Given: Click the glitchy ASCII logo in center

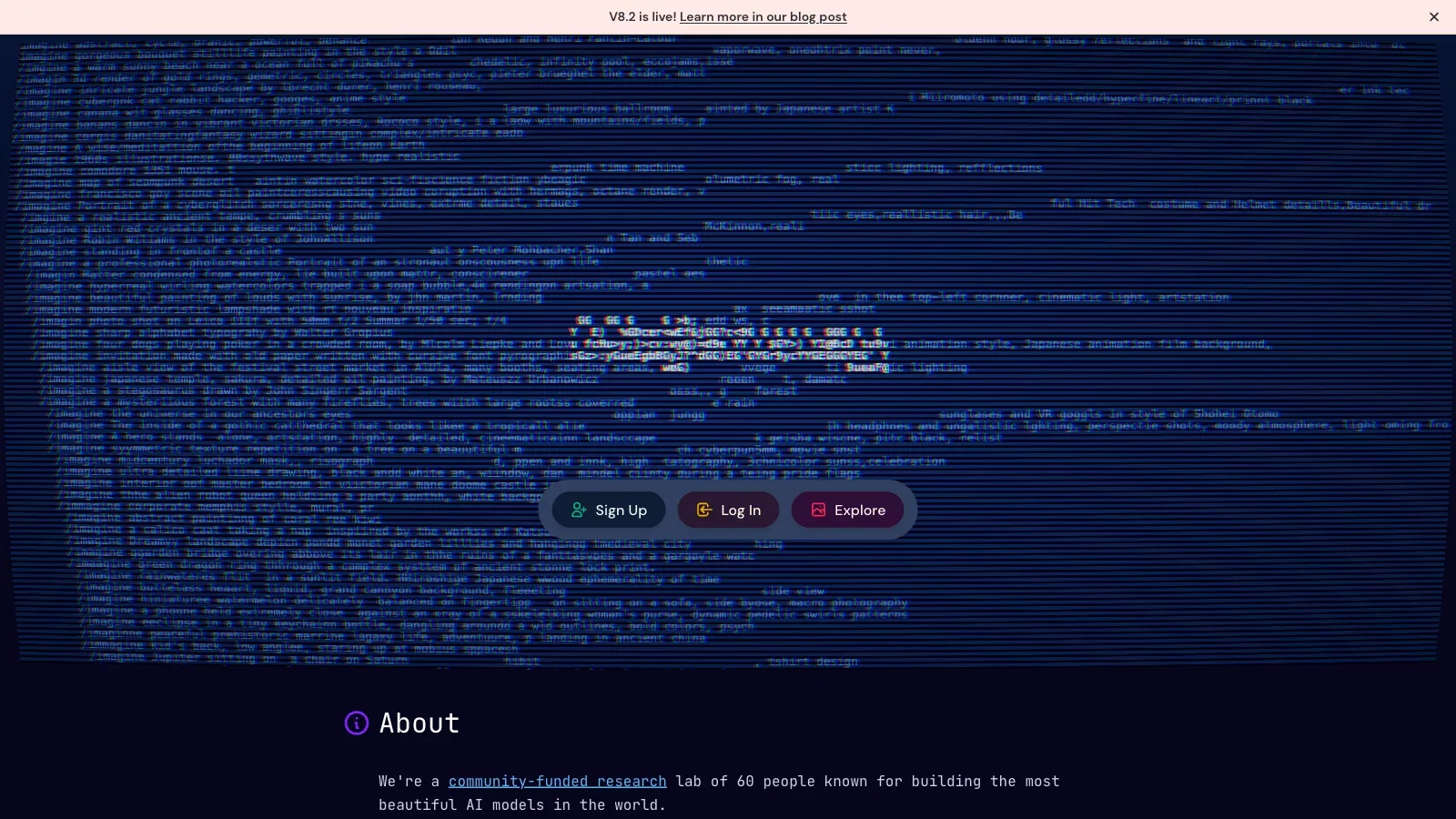Looking at the screenshot, I should coord(730,344).
